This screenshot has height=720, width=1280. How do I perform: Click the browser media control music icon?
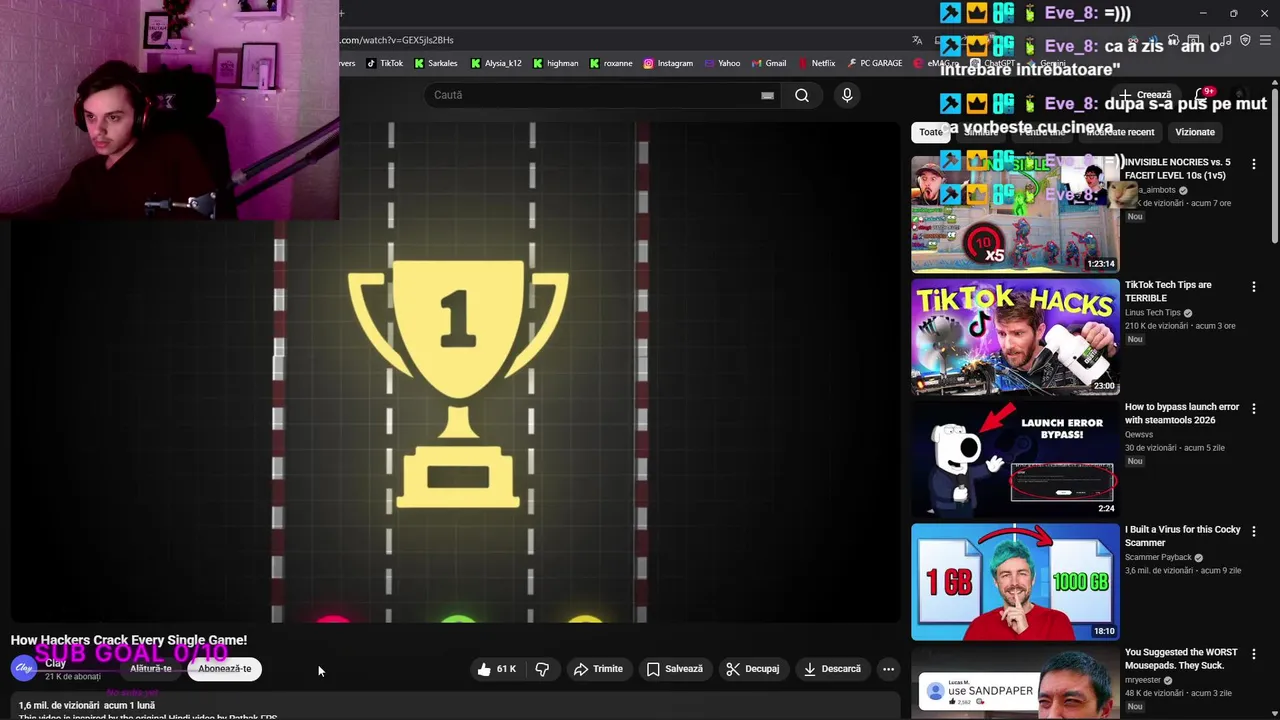1224,40
